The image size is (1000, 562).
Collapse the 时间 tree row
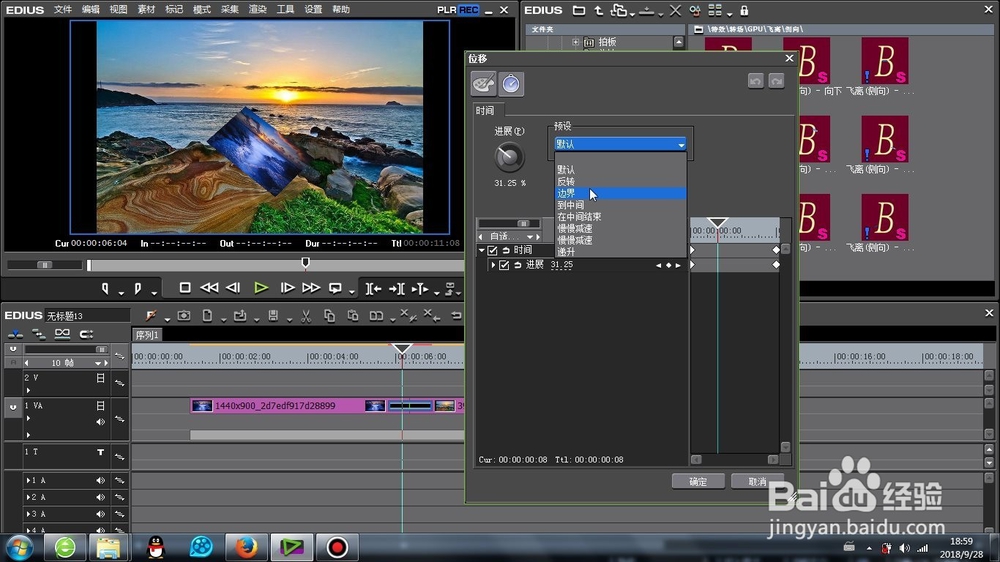[481, 250]
